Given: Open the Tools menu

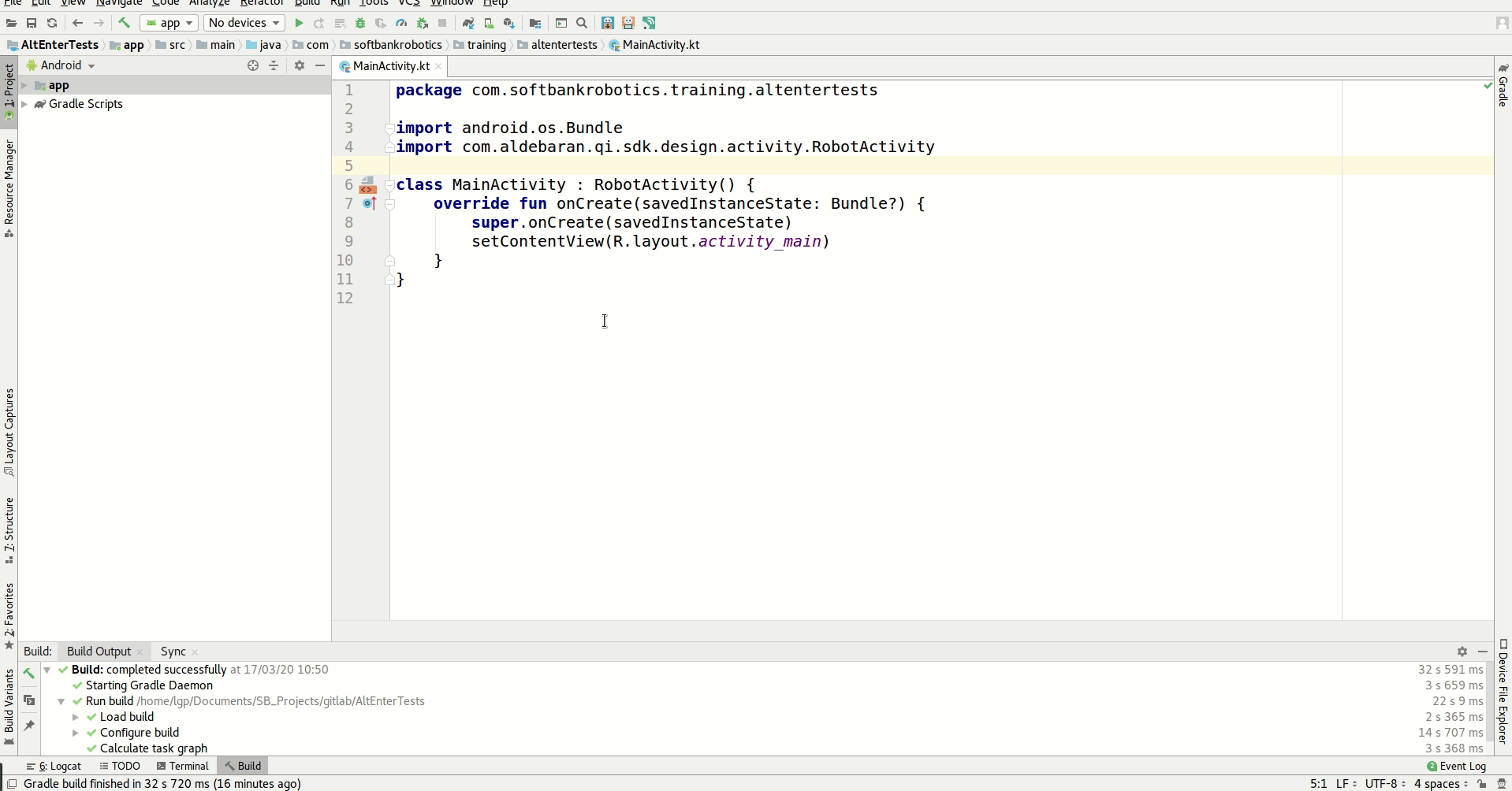Looking at the screenshot, I should tap(374, 2).
